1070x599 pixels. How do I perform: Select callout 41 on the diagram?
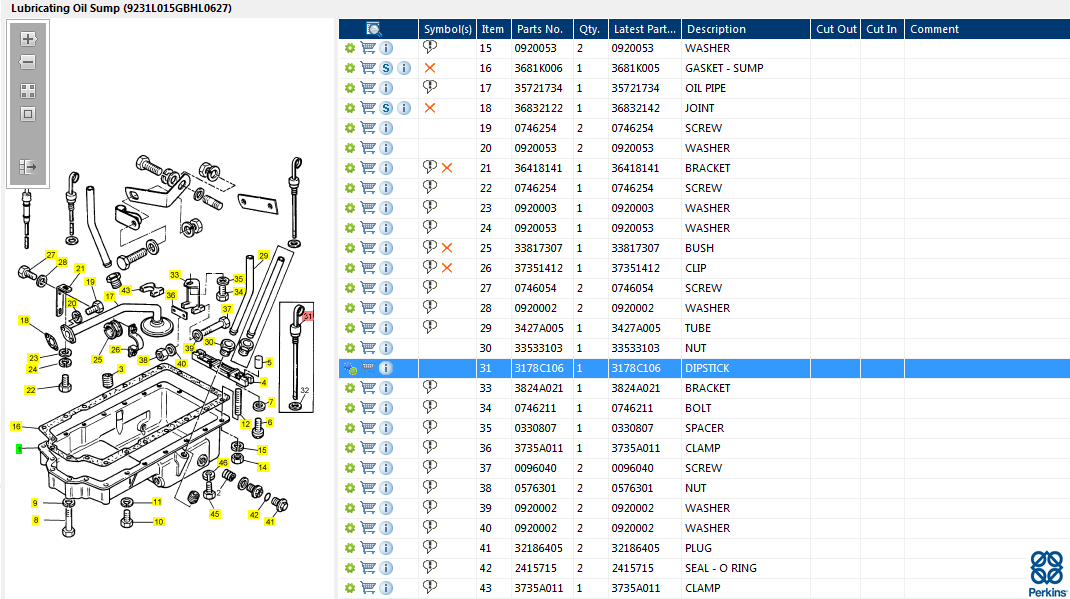[x=270, y=521]
